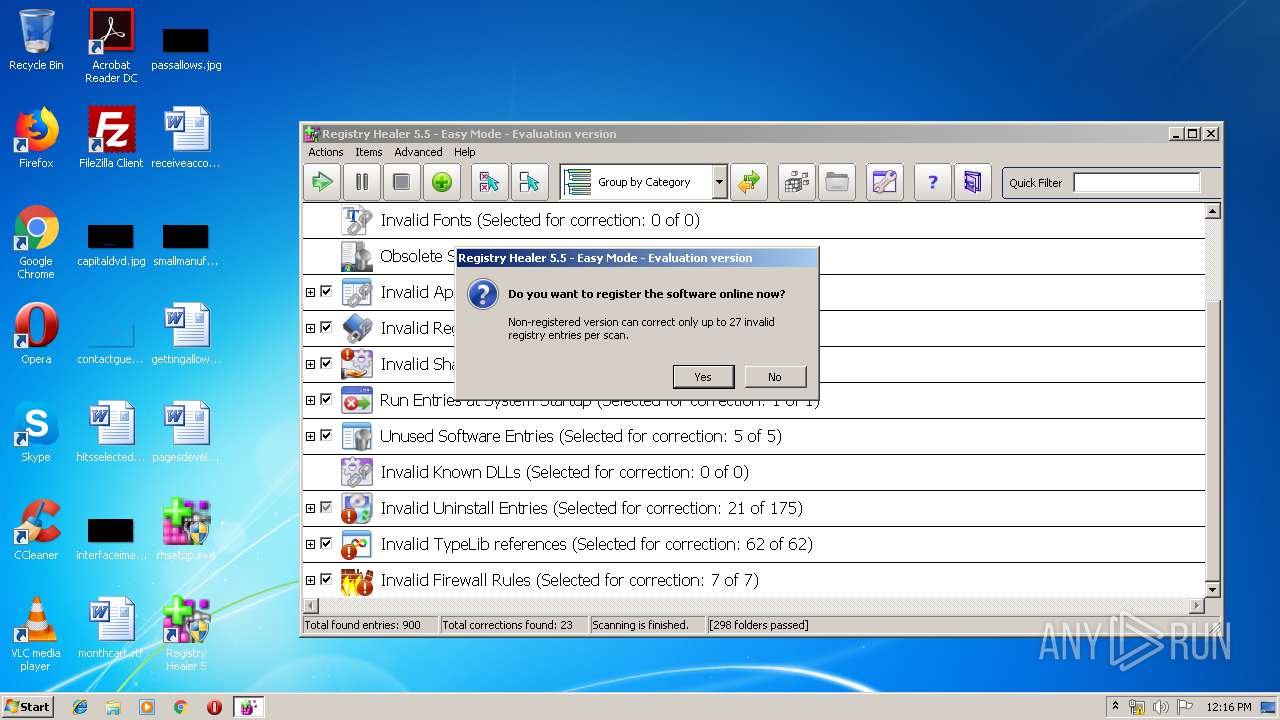Open the Advanced menu
1280x720 pixels.
point(418,152)
